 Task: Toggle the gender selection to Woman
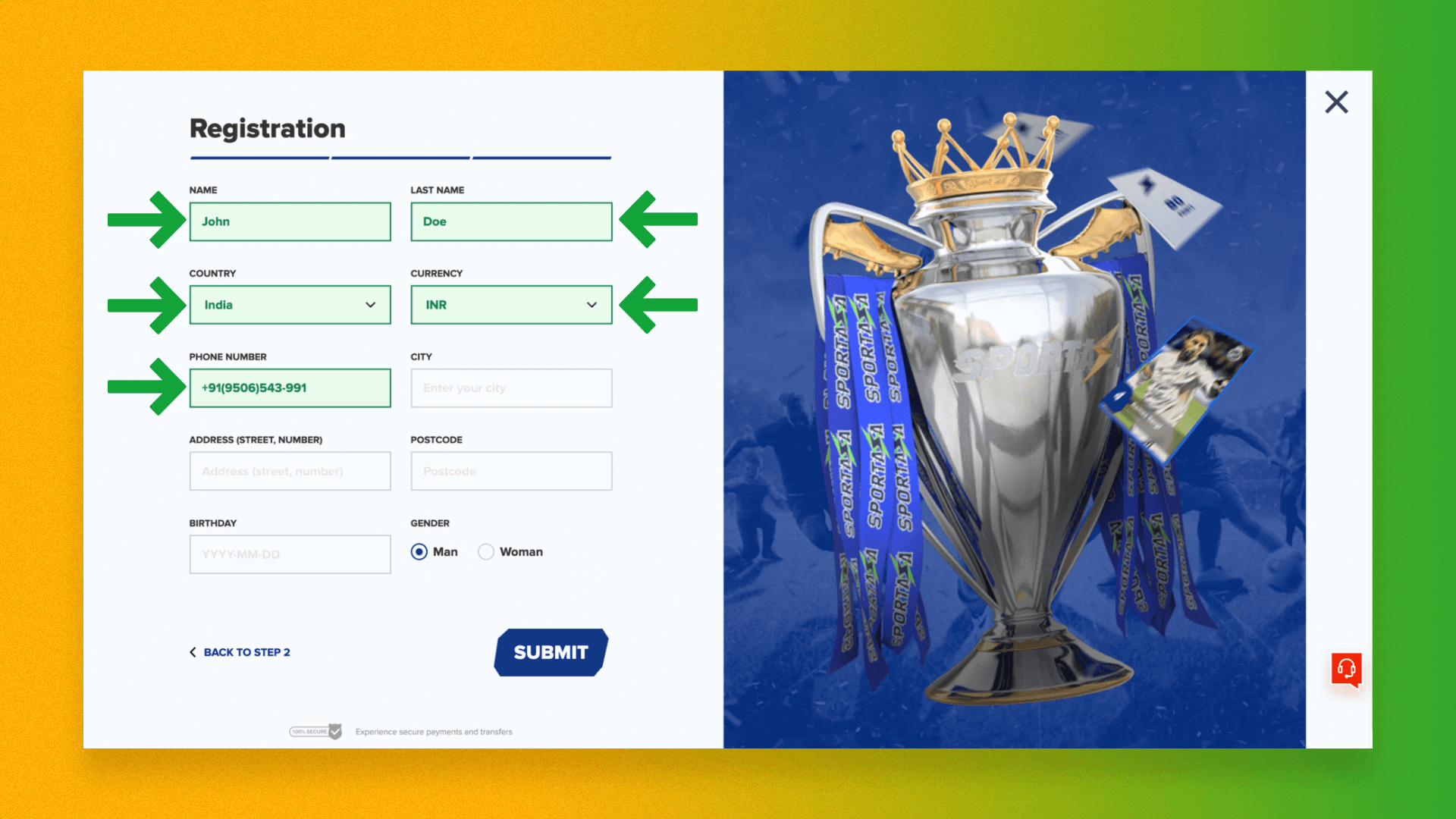point(485,551)
